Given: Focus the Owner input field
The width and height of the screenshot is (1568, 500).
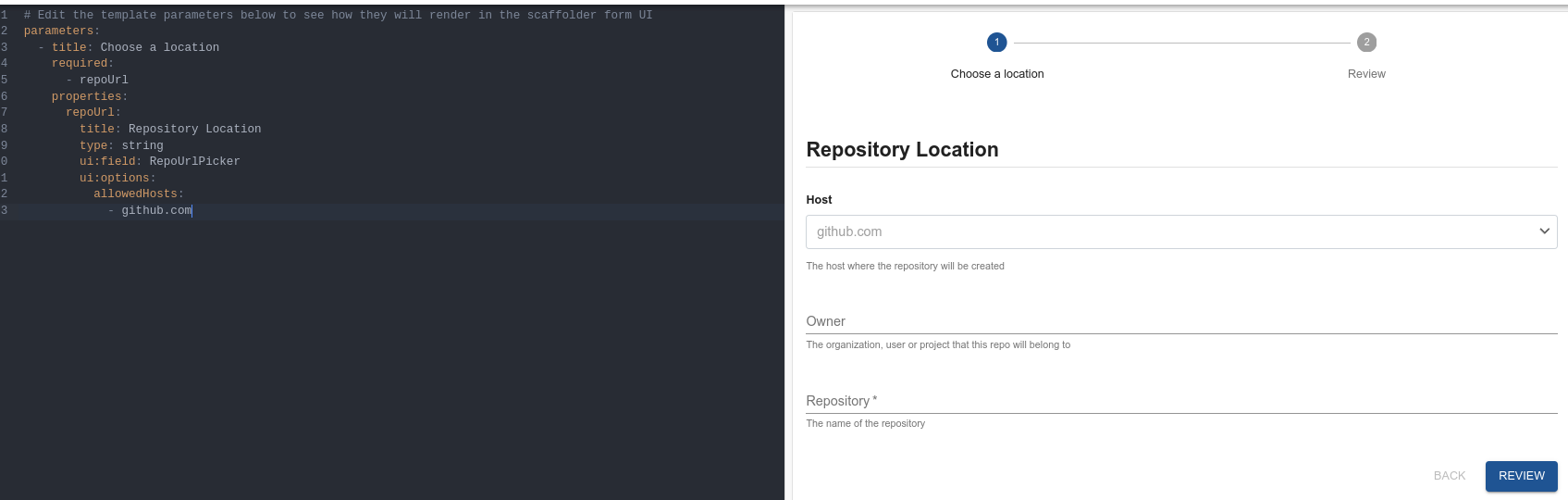Looking at the screenshot, I should (1180, 321).
